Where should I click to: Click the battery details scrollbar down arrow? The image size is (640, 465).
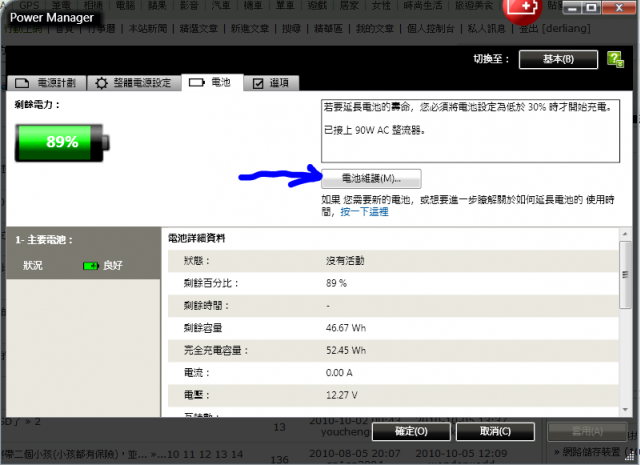[625, 409]
